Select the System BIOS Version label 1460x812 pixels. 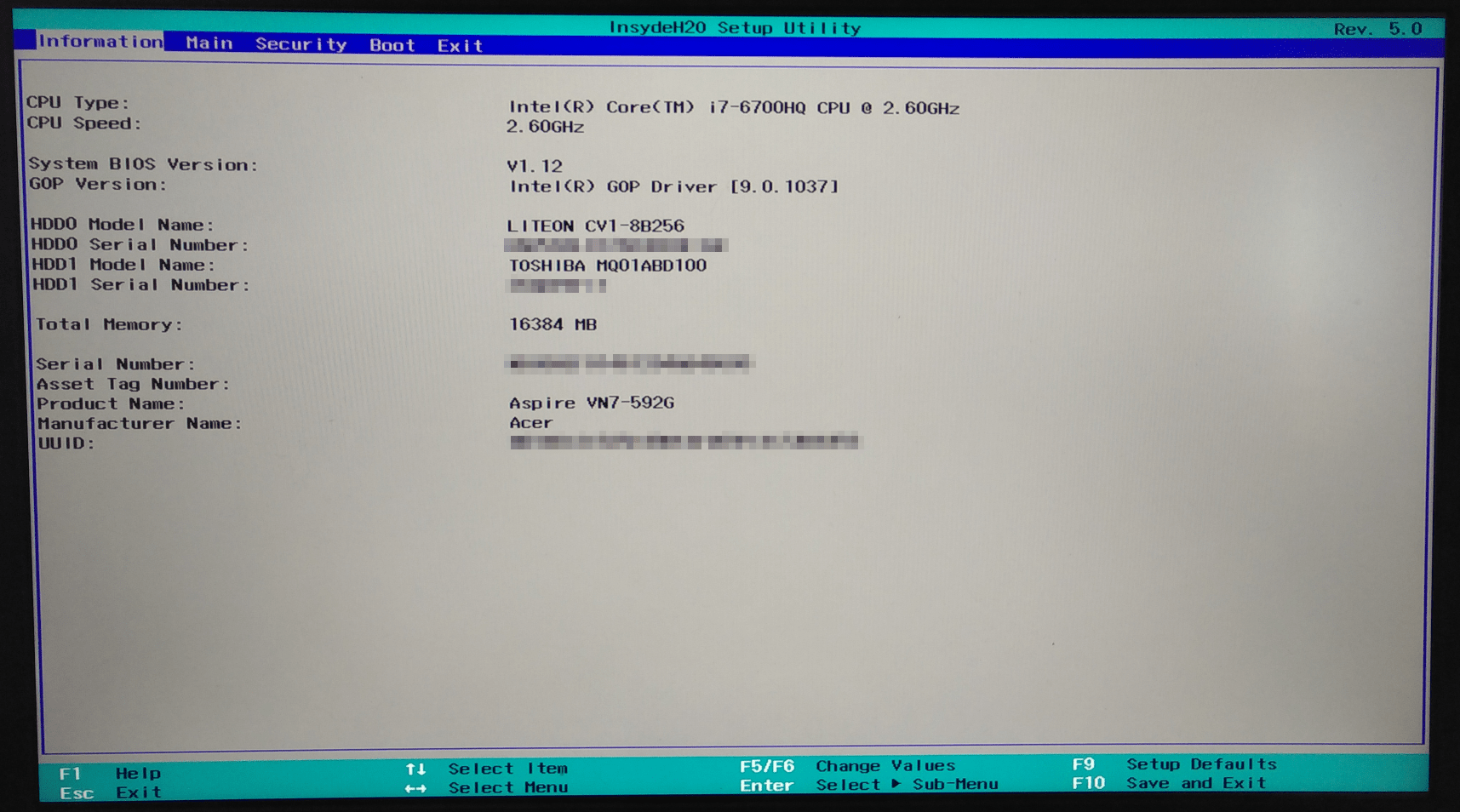tap(143, 164)
